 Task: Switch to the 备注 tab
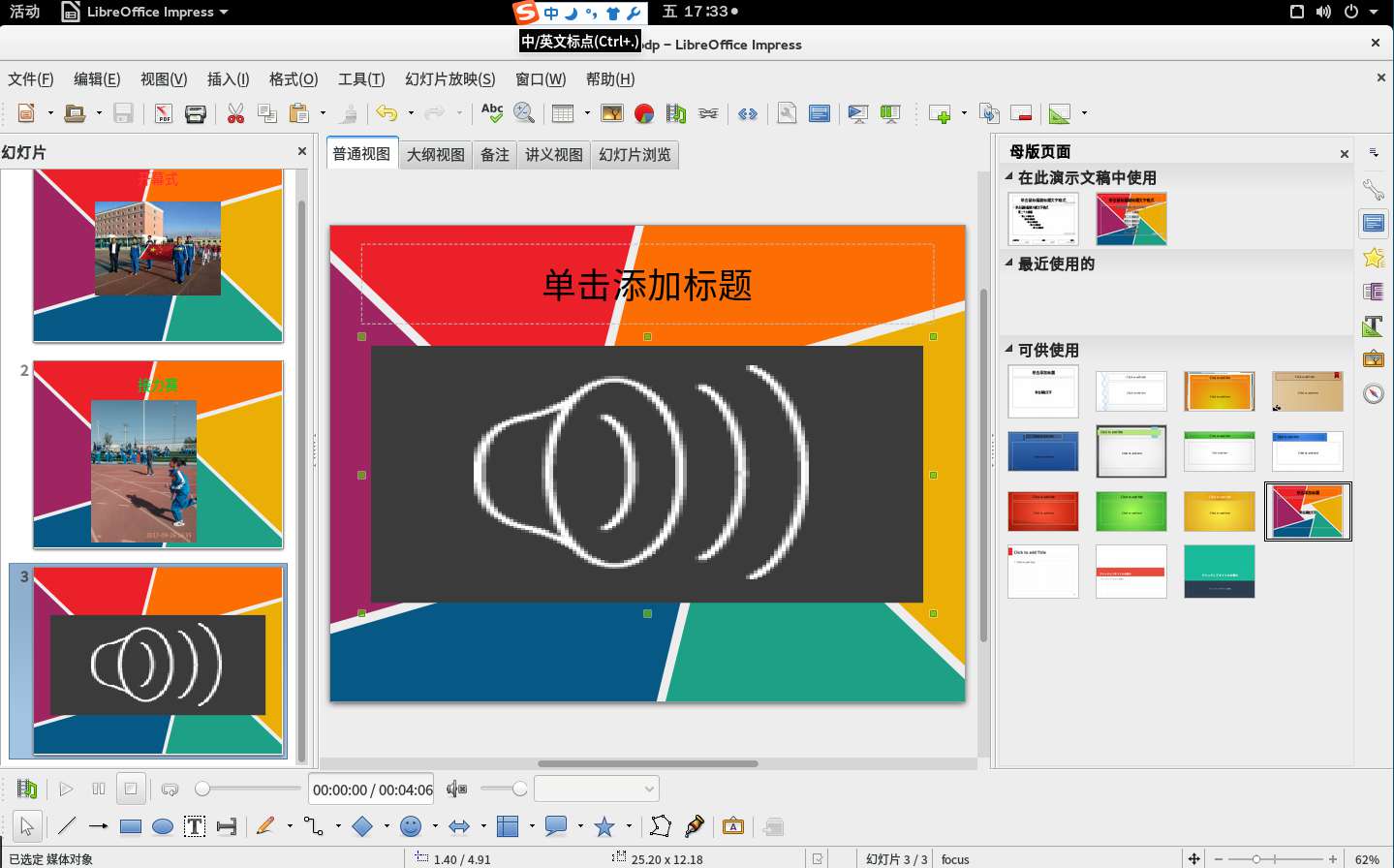[495, 155]
